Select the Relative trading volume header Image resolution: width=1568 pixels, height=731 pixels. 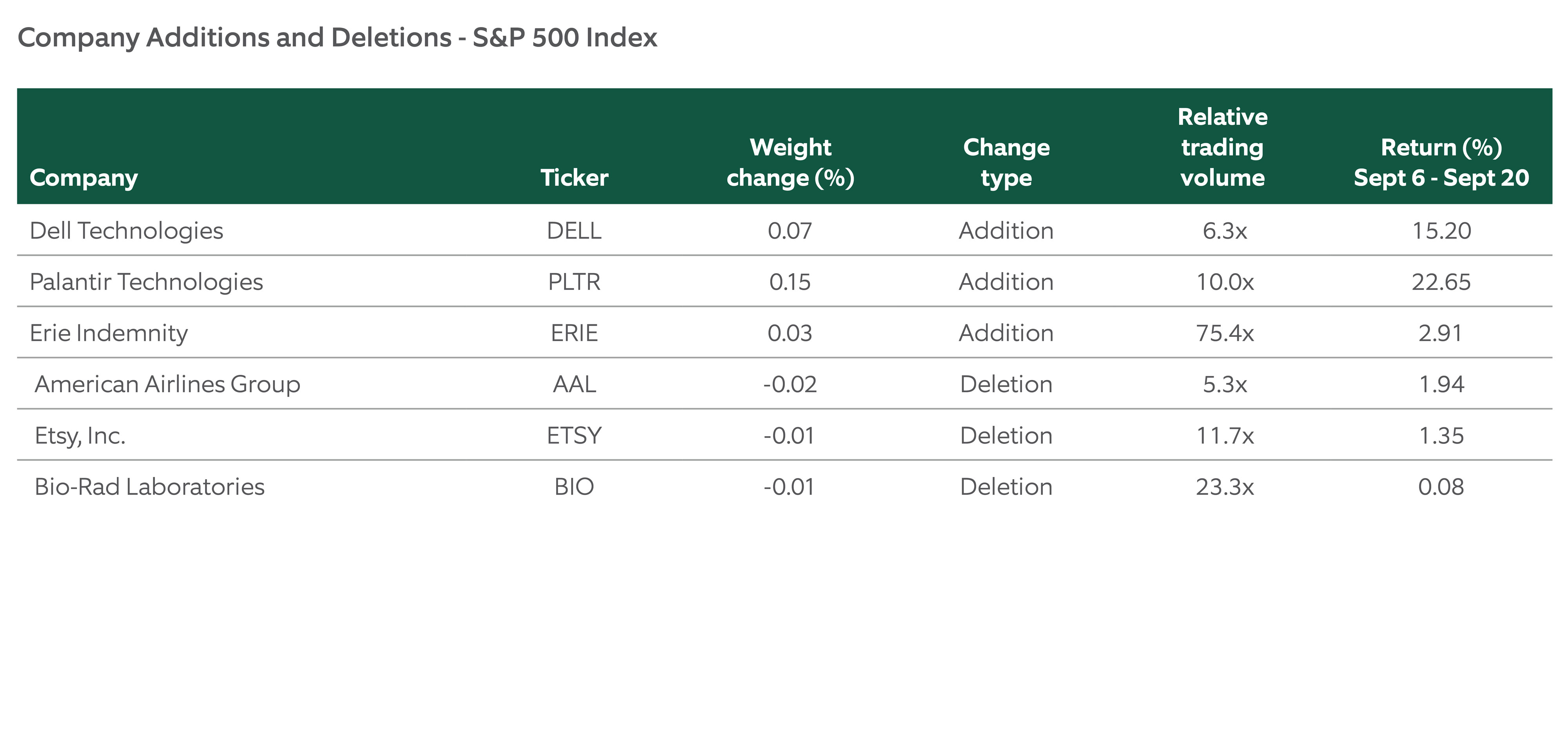1222,147
